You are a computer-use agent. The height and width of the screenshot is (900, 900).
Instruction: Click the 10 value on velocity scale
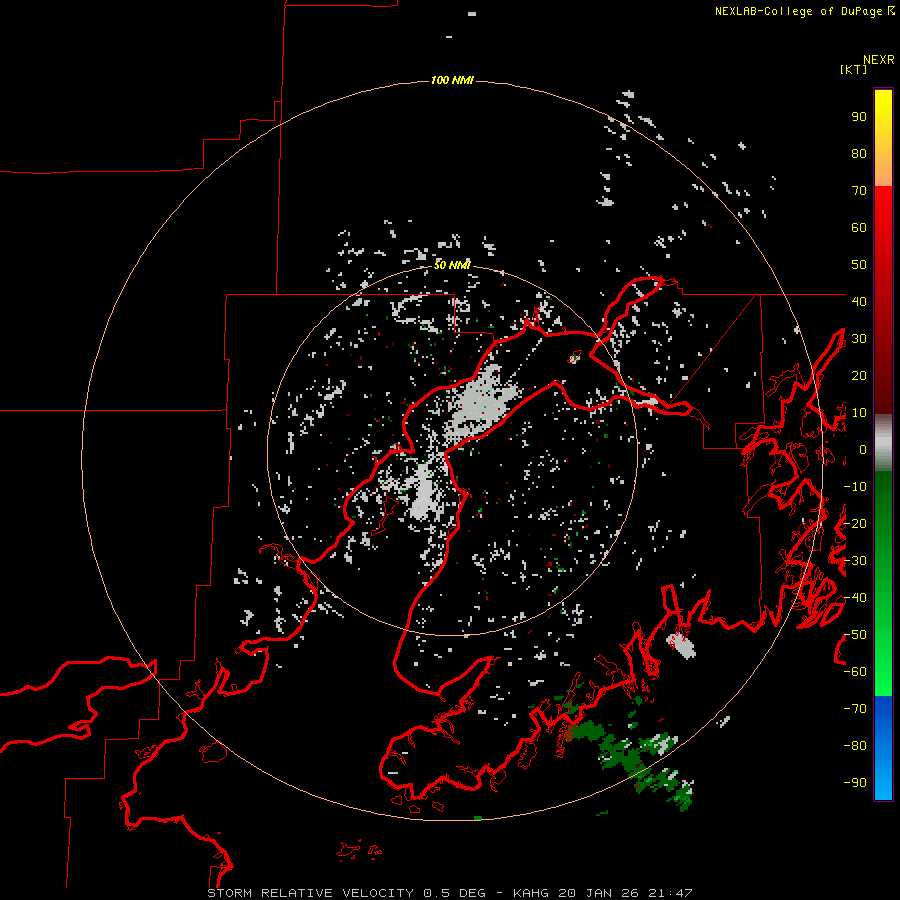click(859, 413)
